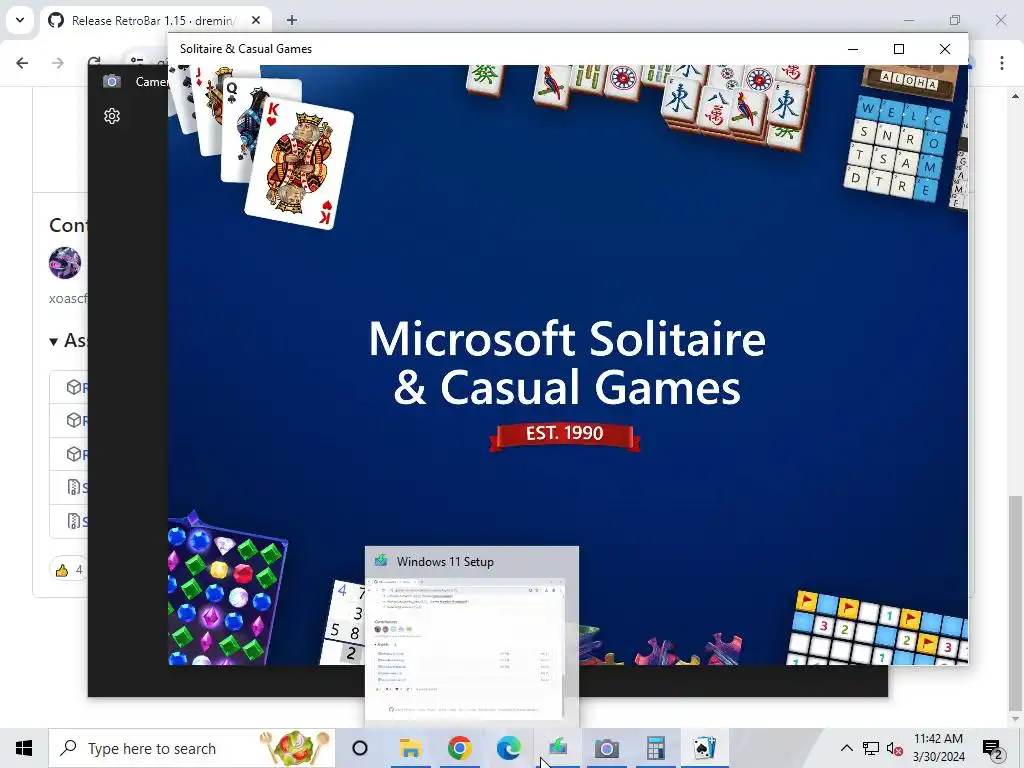Show hidden system tray icons
The height and width of the screenshot is (768, 1024).
[x=846, y=748]
